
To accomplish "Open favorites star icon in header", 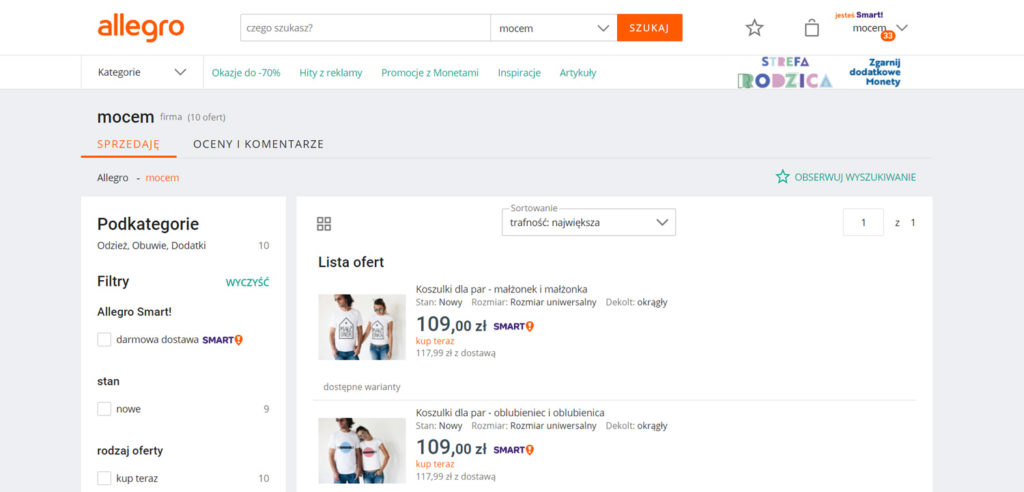I will pos(754,28).
